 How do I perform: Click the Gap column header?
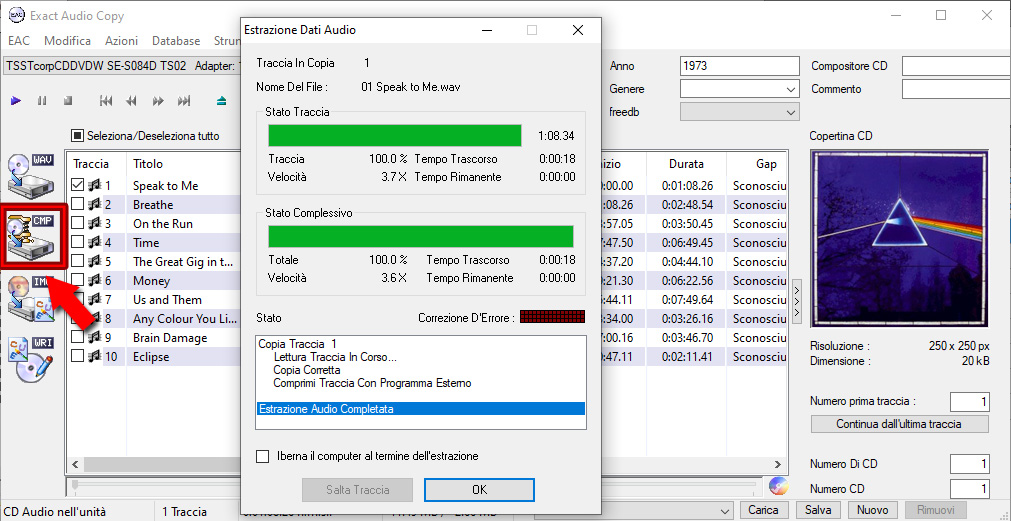click(x=766, y=164)
